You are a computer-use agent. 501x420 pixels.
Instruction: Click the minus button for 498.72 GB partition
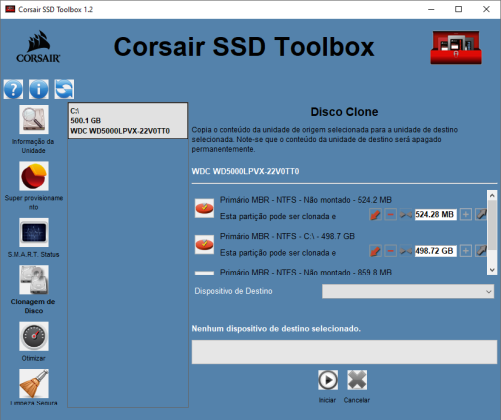[391, 251]
